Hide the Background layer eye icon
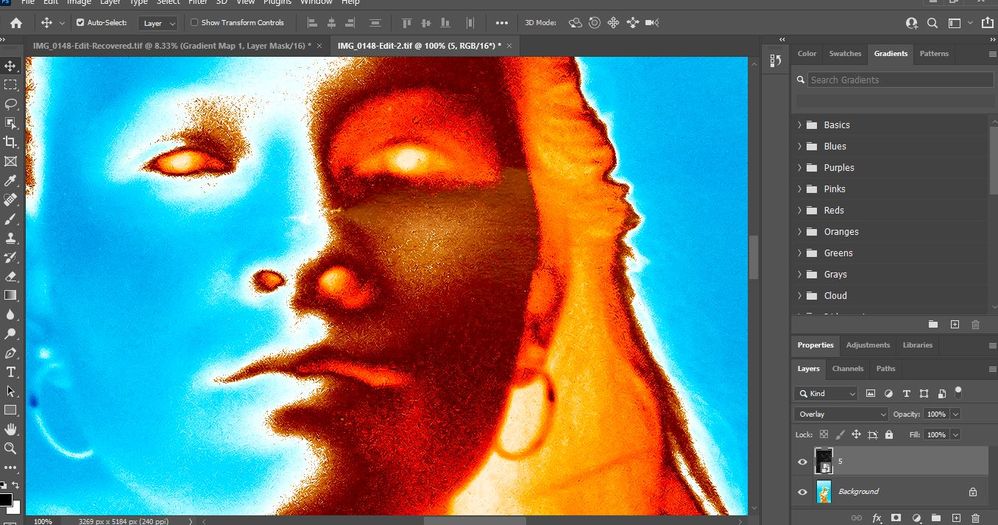Screen dimensions: 998x525 [x=802, y=492]
